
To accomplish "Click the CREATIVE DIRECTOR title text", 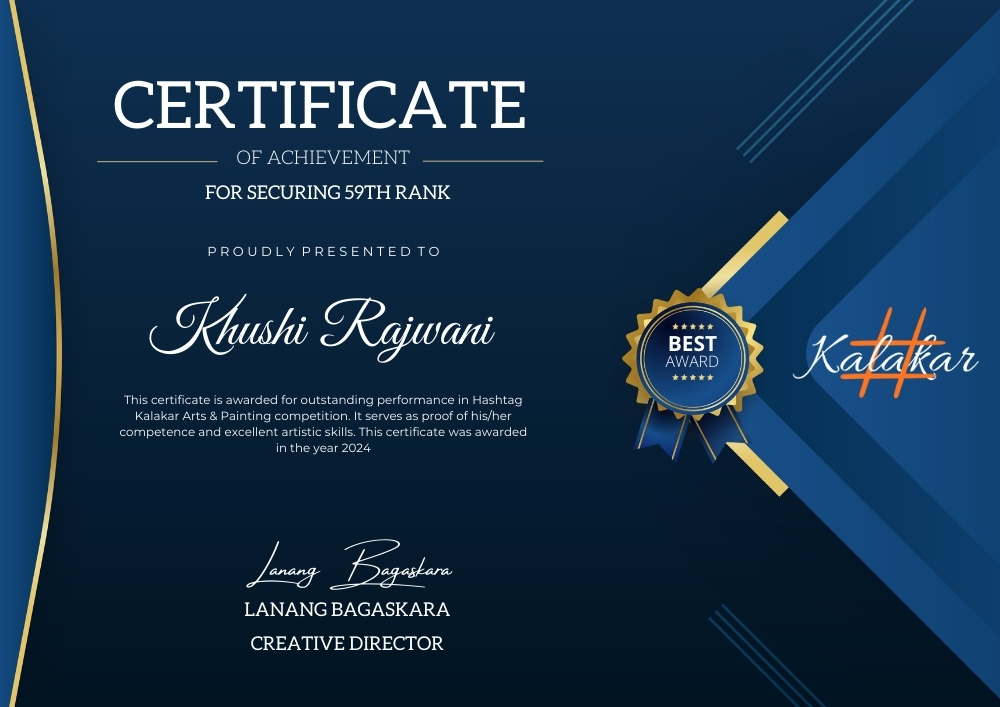I will point(347,643).
